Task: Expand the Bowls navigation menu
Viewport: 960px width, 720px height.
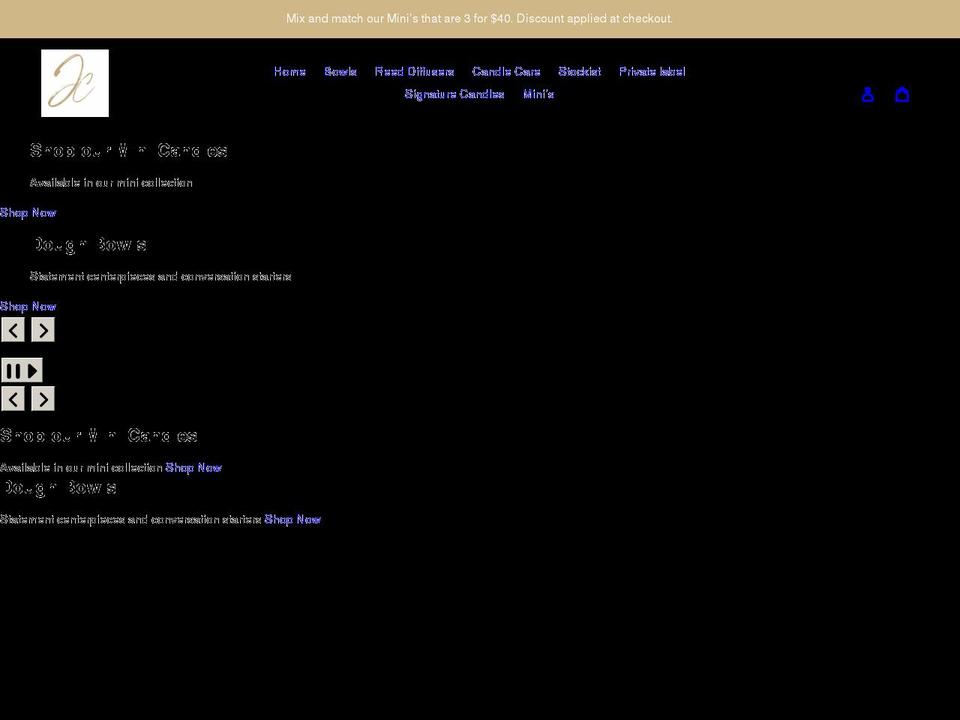Action: coord(341,71)
